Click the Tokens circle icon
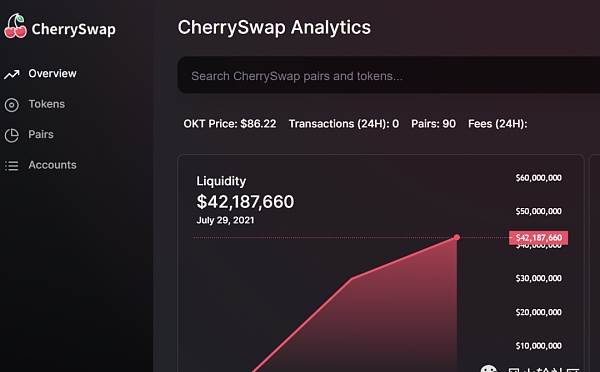This screenshot has height=372, width=600. tap(11, 104)
